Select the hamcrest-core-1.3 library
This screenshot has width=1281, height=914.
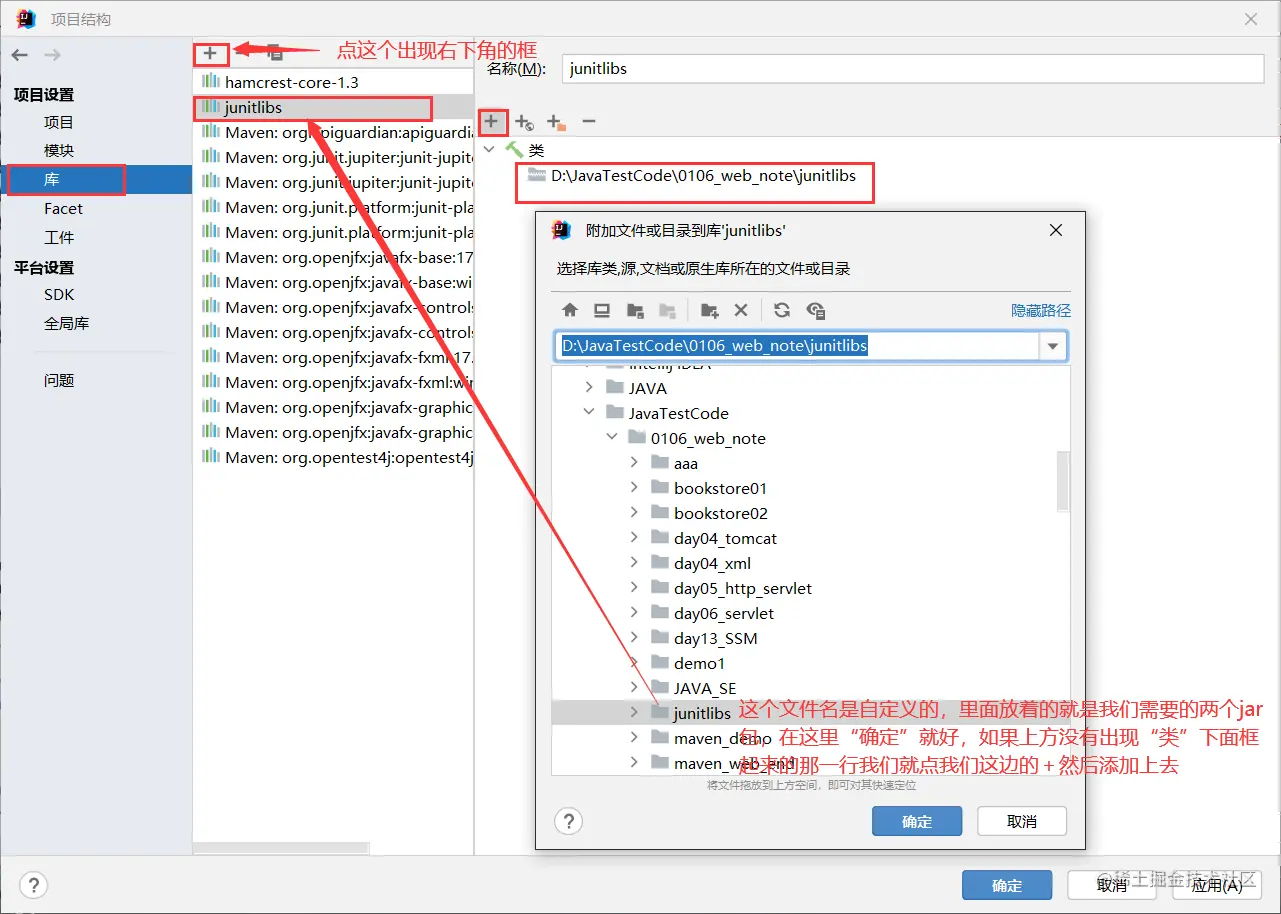pos(292,82)
